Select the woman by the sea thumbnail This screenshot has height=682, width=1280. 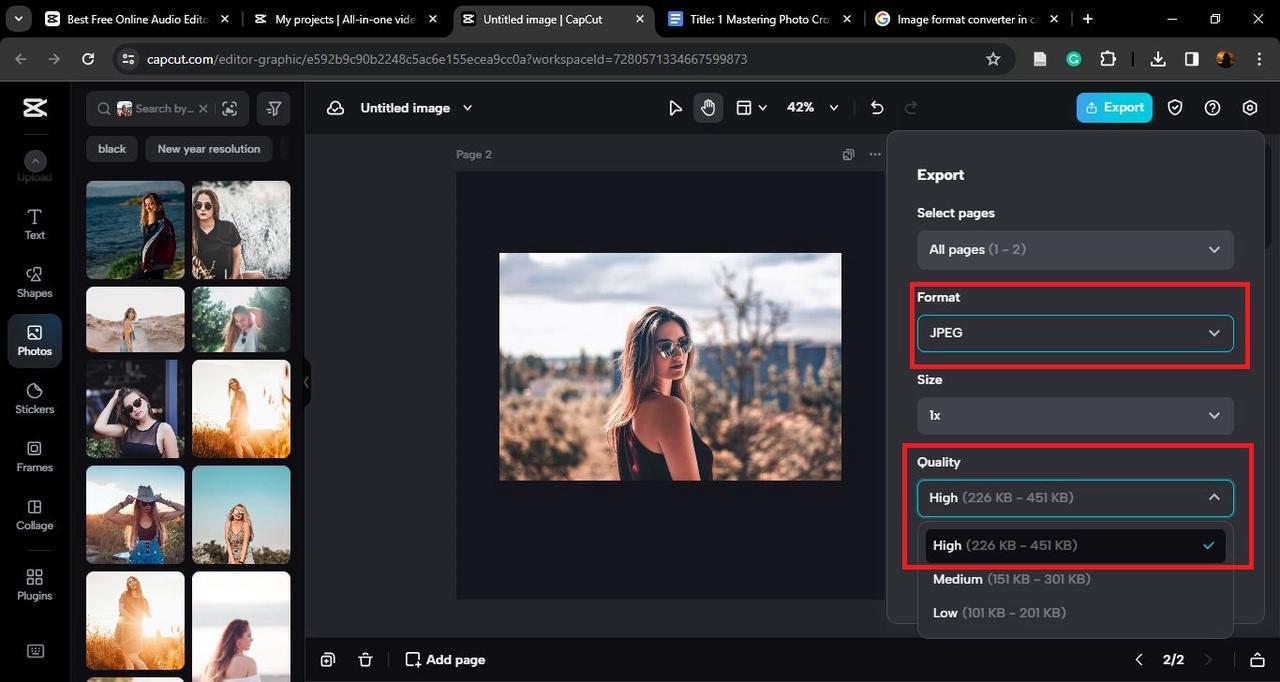tap(136, 230)
